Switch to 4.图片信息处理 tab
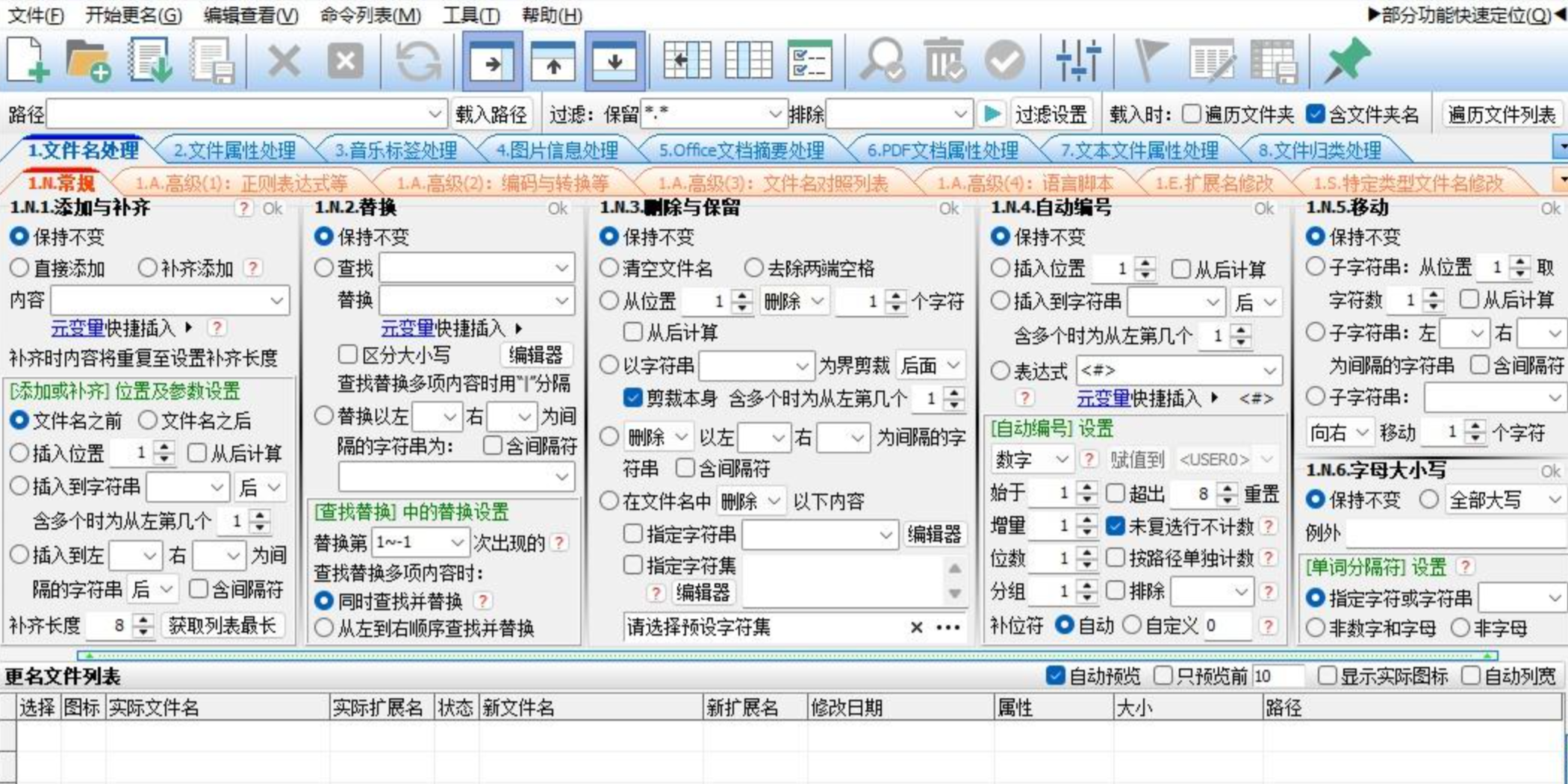 (x=557, y=151)
